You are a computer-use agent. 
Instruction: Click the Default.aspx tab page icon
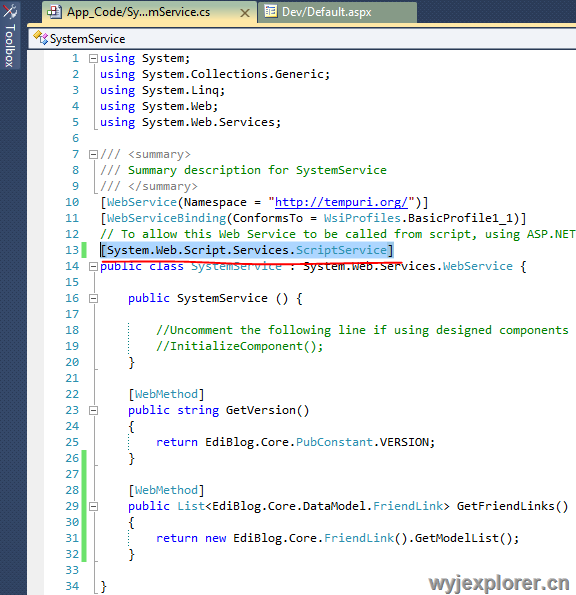(270, 11)
